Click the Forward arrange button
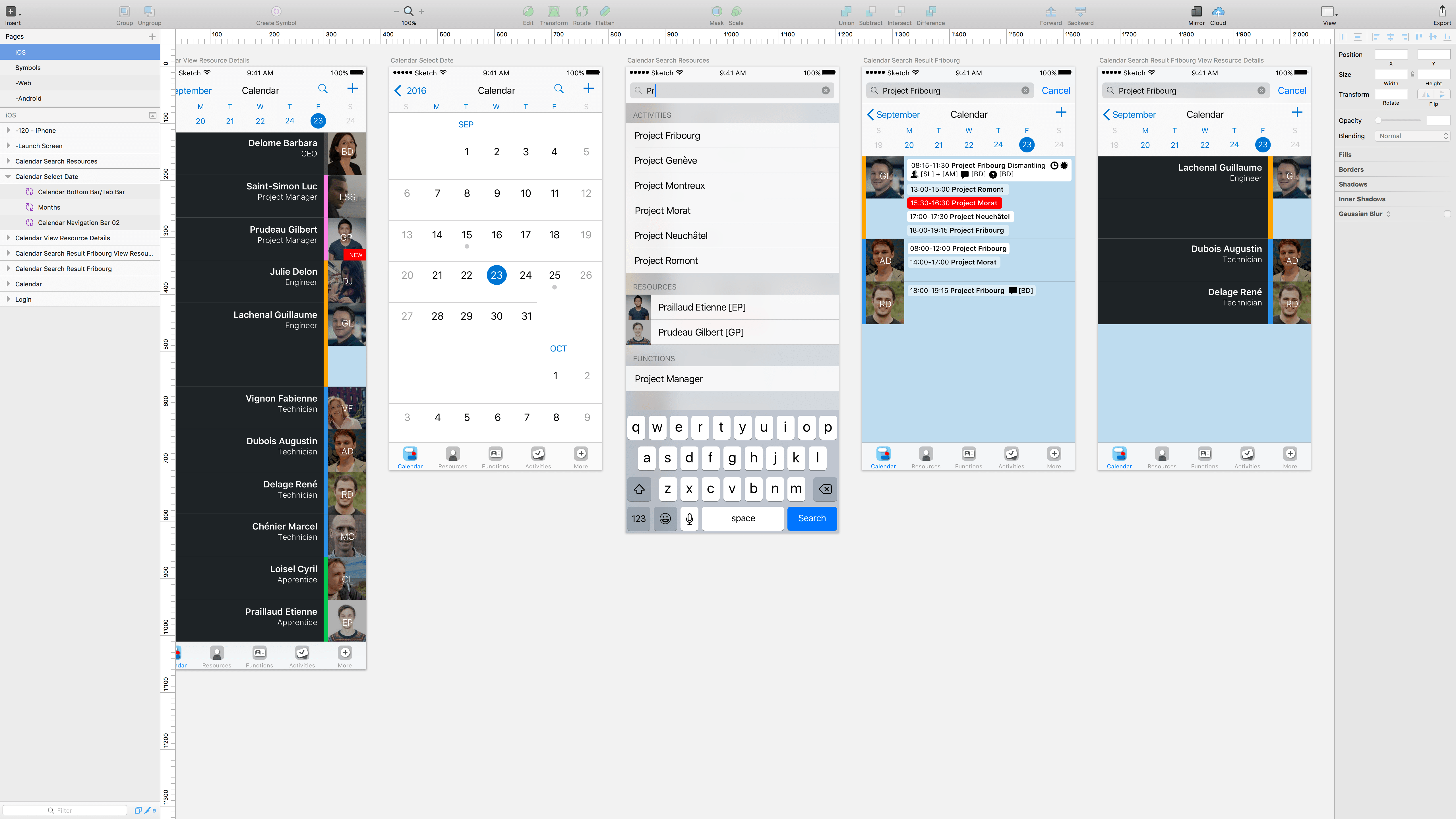The width and height of the screenshot is (1456, 819). click(x=1051, y=12)
